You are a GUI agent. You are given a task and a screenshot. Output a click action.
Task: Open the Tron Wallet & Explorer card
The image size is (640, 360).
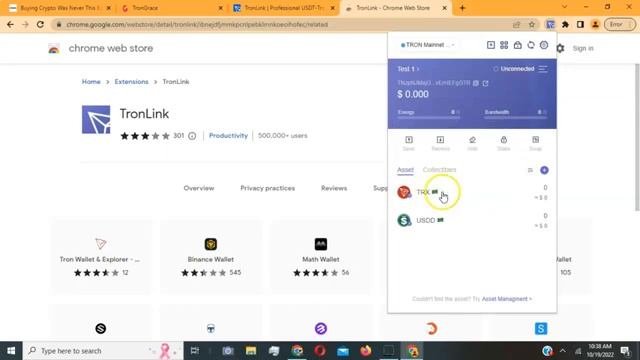100,257
